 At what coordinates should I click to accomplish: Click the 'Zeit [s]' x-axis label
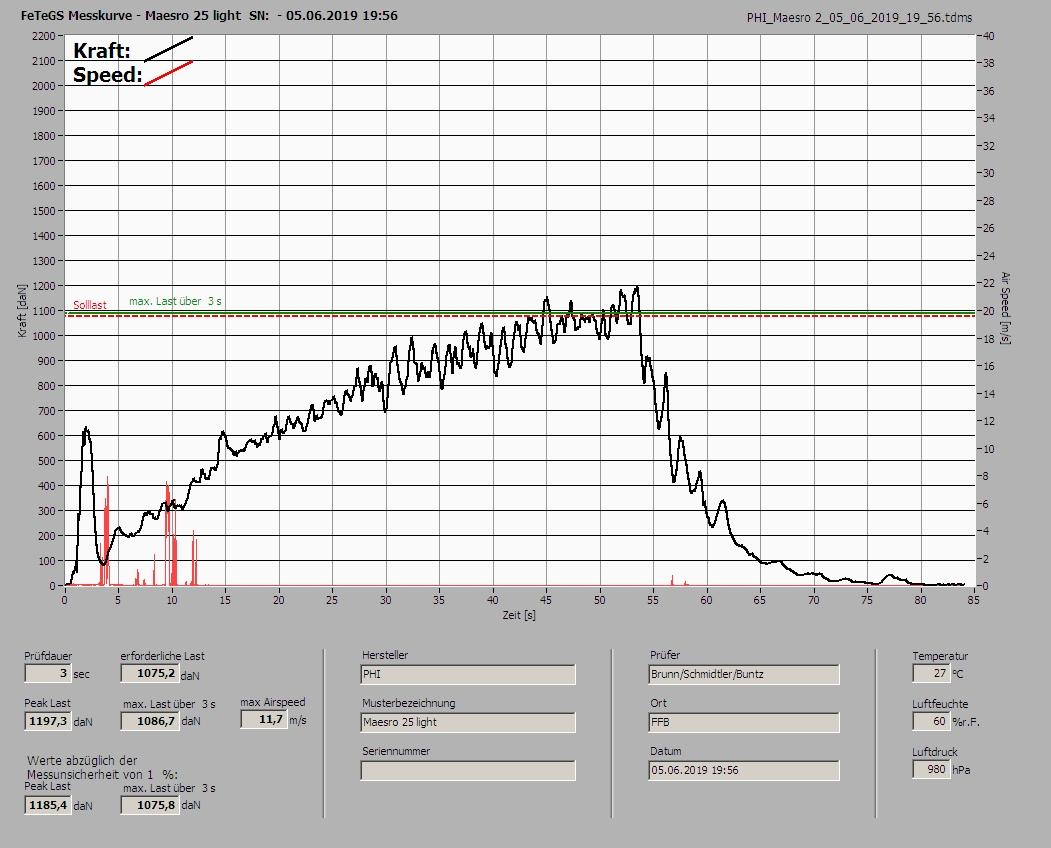(519, 615)
